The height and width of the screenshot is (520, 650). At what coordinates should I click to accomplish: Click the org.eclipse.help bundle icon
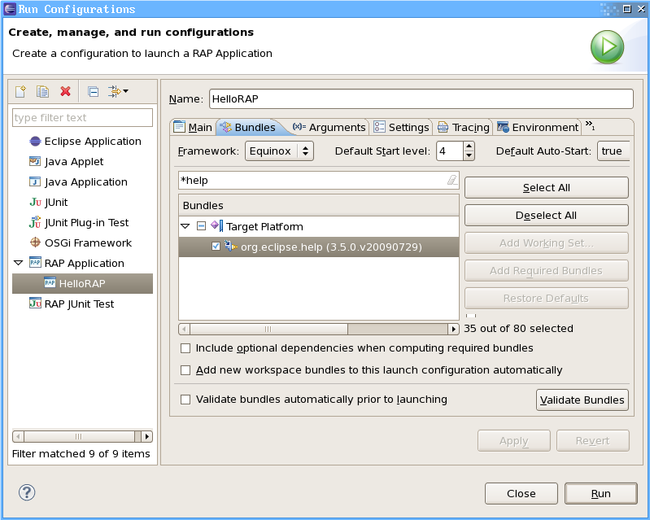click(x=230, y=247)
